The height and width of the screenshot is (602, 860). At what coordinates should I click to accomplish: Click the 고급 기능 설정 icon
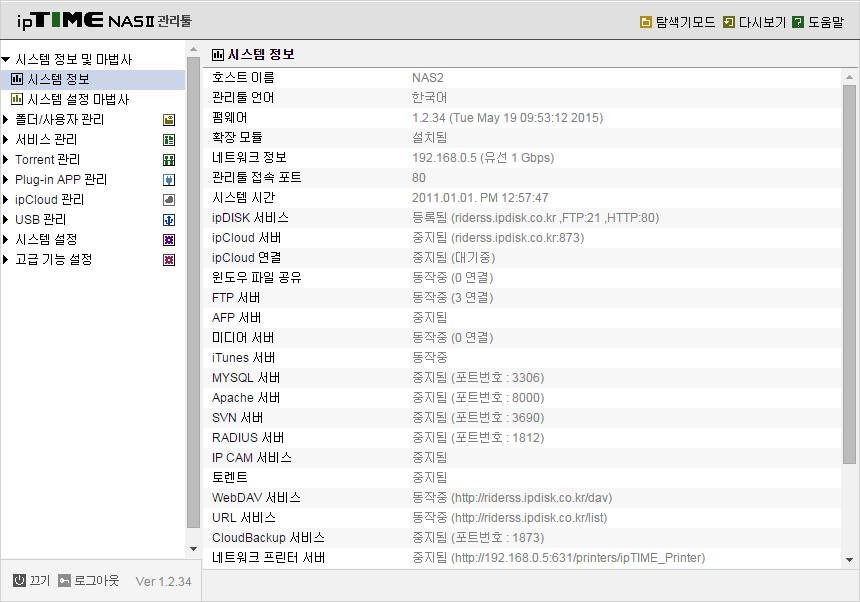[169, 260]
